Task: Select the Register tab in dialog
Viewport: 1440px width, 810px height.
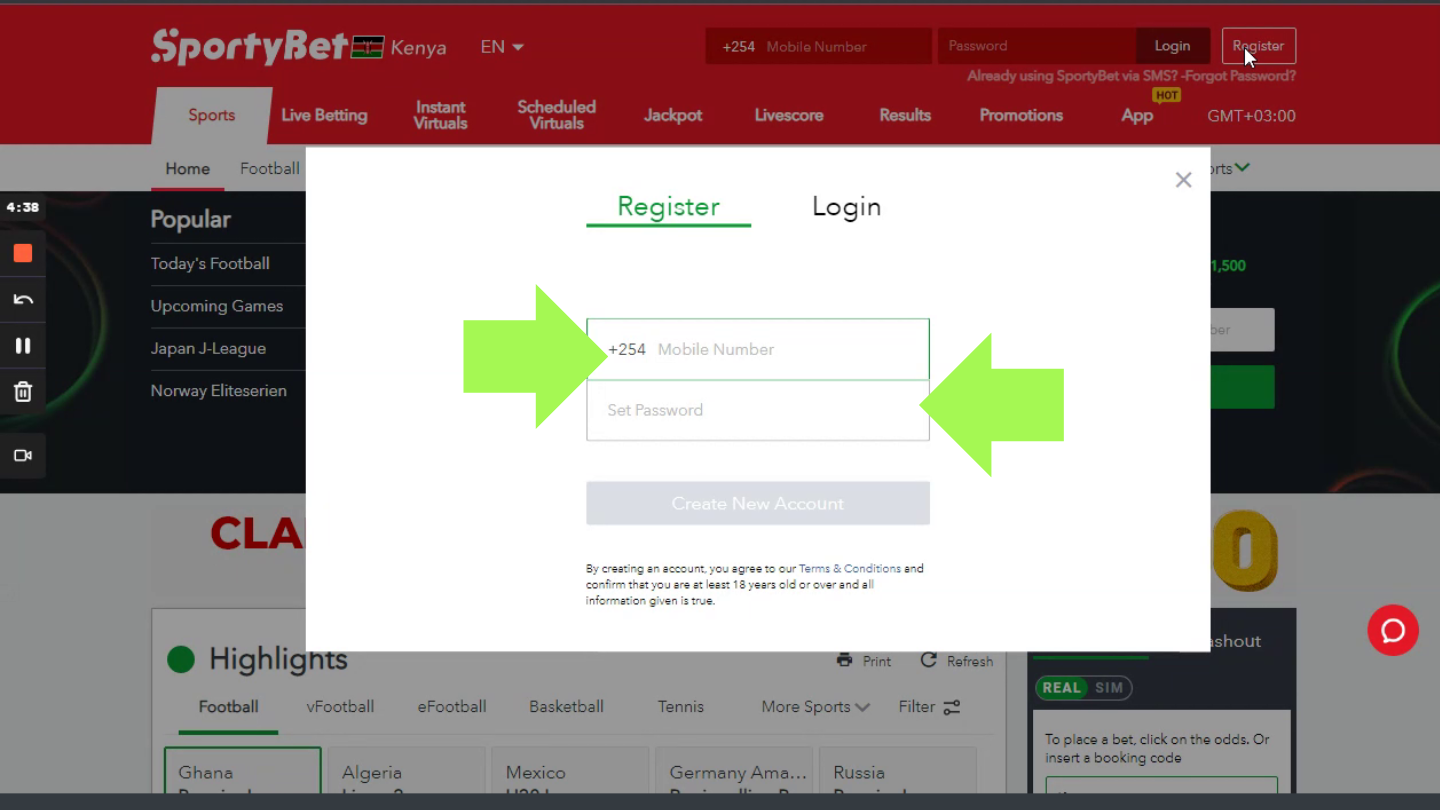Action: point(668,207)
